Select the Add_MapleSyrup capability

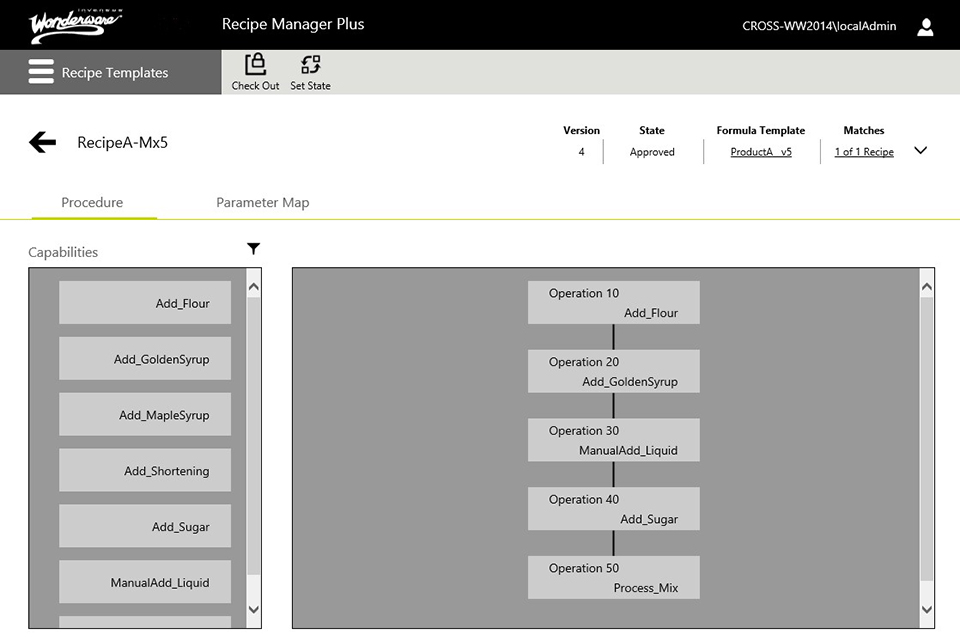145,414
